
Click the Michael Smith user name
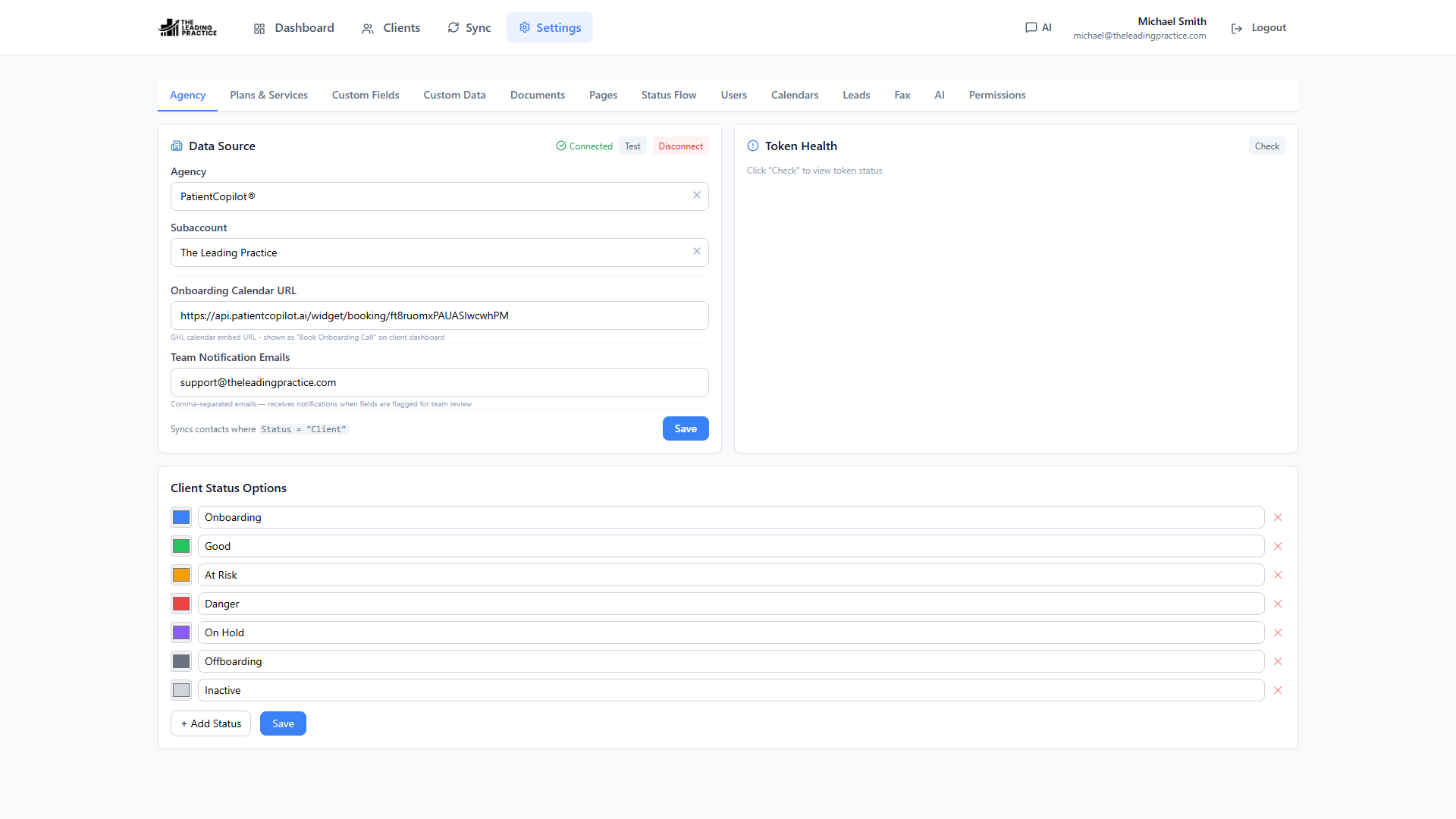coord(1172,21)
